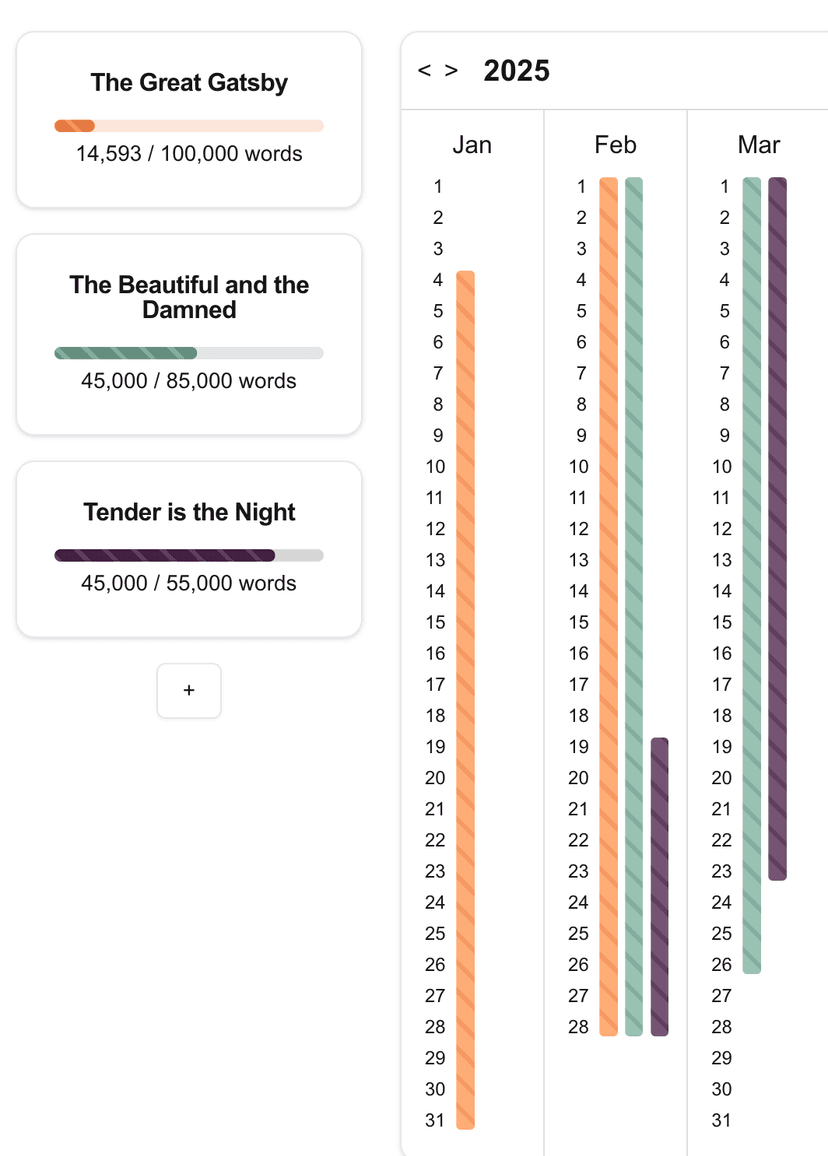Click day 31 in the January column
This screenshot has height=1156, width=828.
(435, 1121)
